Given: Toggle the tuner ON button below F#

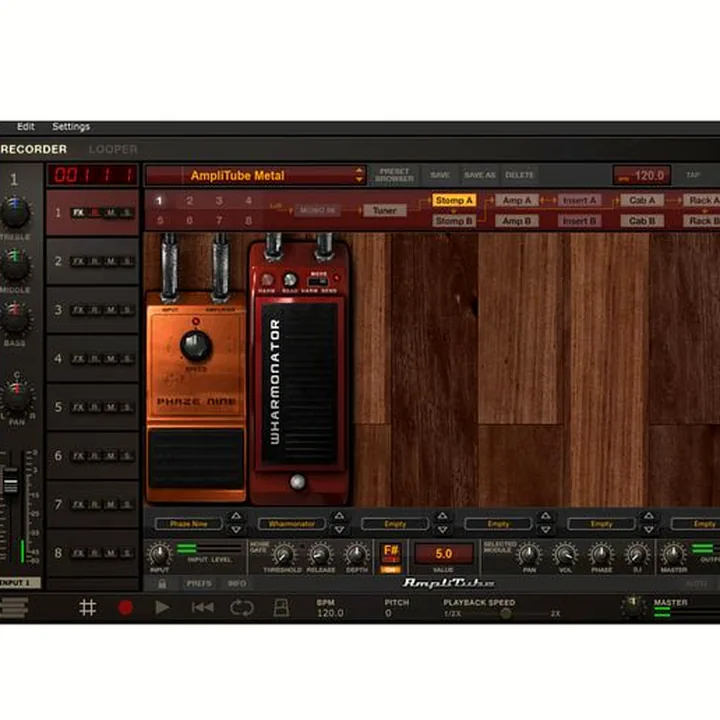Looking at the screenshot, I should (390, 570).
